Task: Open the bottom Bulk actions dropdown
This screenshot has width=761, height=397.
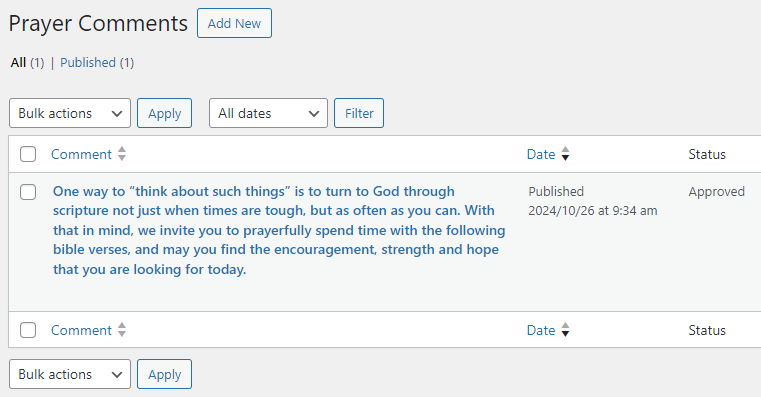Action: (70, 374)
